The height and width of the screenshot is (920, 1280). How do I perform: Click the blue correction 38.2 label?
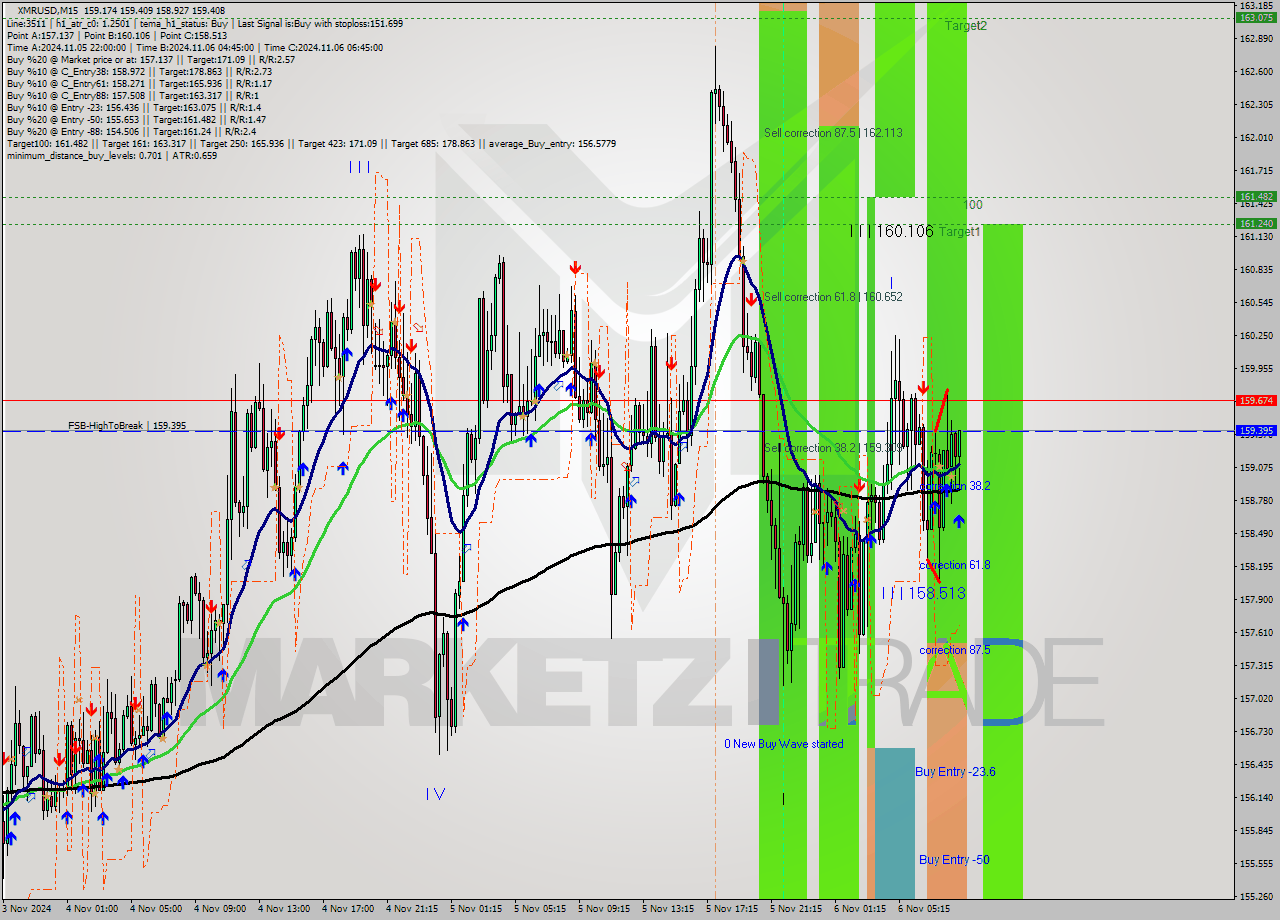pos(955,485)
